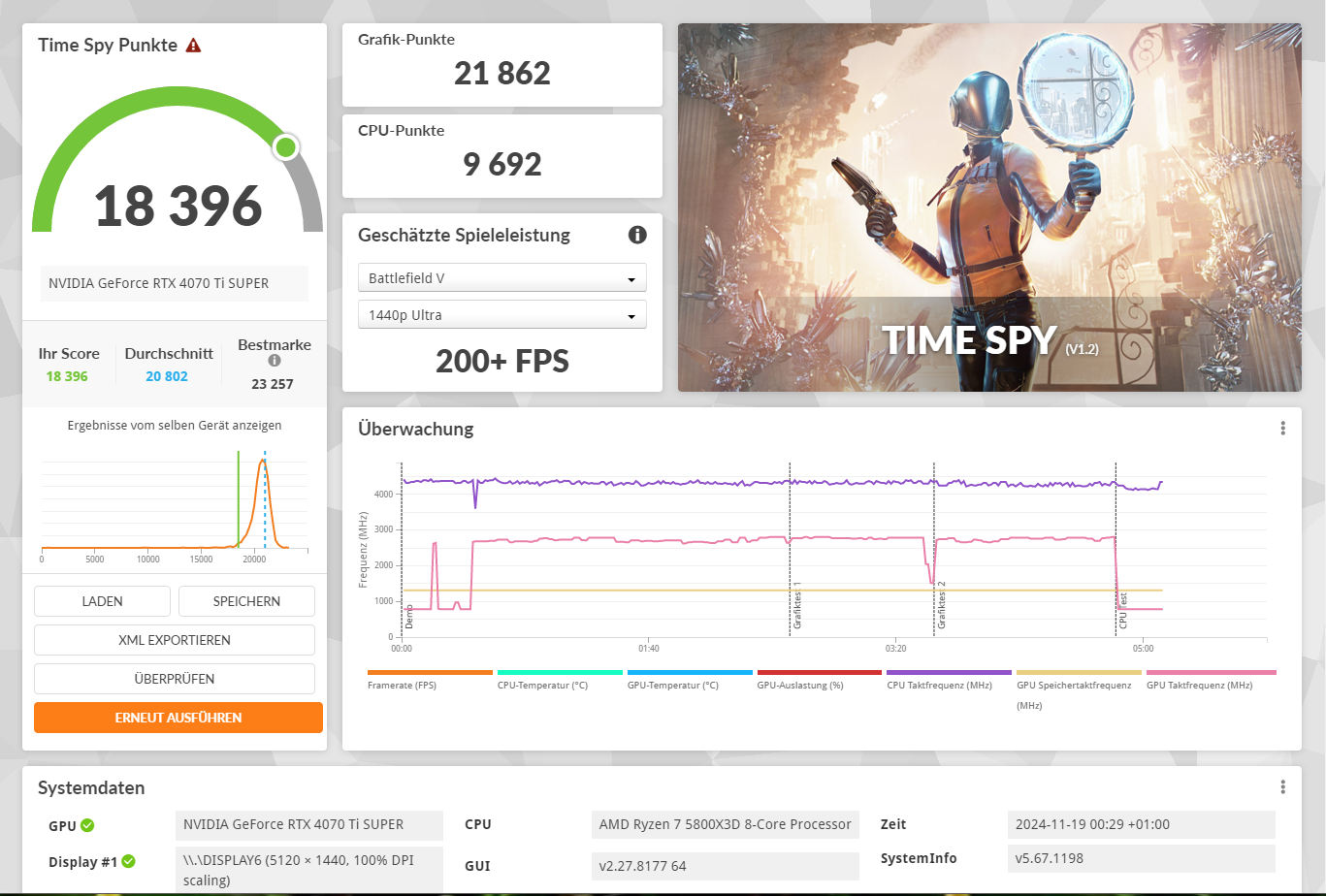Toggle the CPU Taktfrequenz (MHz) legend entry
1326x896 pixels.
950,679
